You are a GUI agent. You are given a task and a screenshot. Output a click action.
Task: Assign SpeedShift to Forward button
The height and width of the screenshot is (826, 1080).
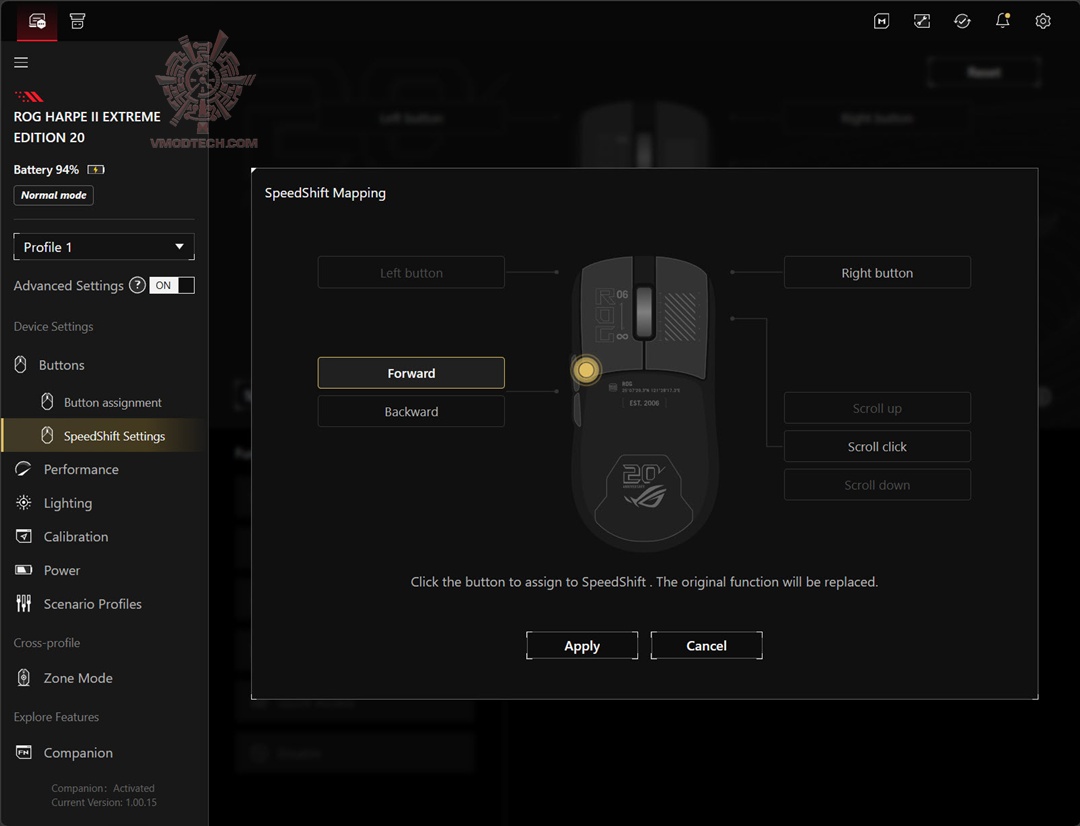pos(411,373)
